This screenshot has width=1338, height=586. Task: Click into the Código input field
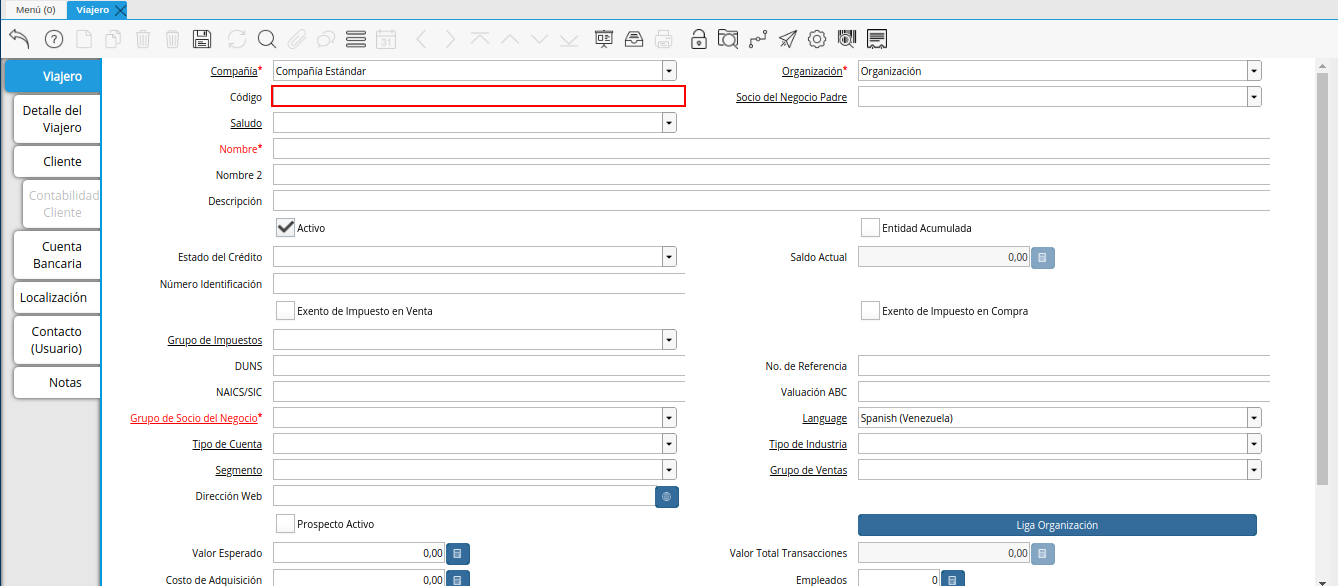point(478,97)
